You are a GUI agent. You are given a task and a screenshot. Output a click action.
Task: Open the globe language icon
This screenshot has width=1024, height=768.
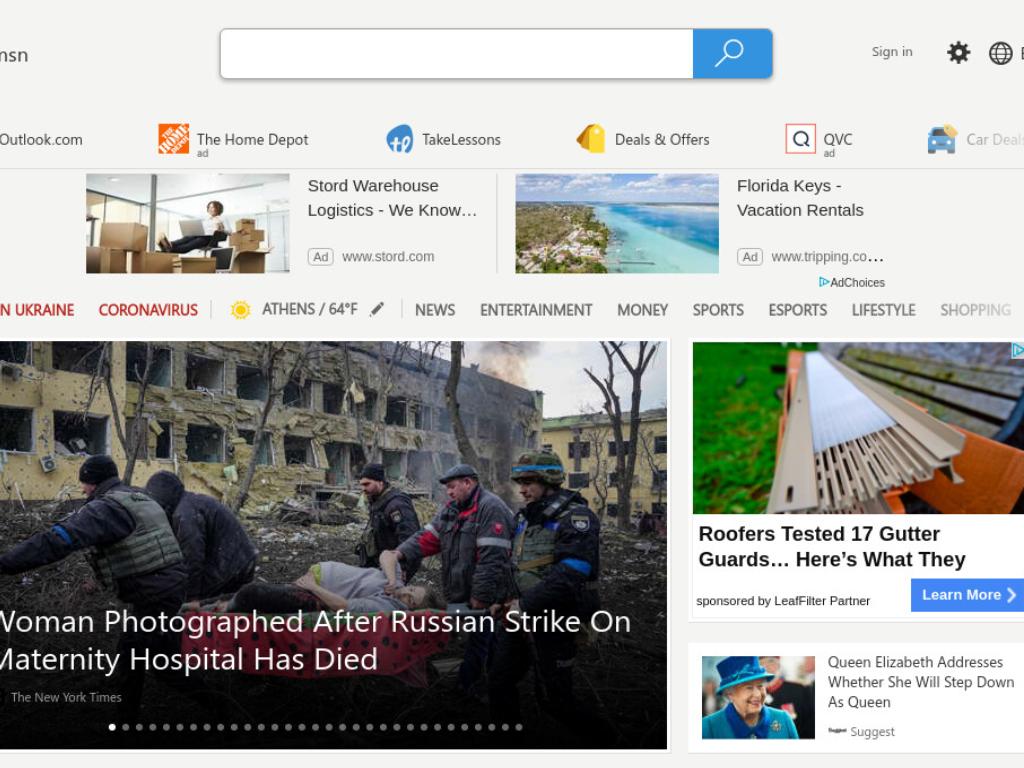[x=1000, y=53]
